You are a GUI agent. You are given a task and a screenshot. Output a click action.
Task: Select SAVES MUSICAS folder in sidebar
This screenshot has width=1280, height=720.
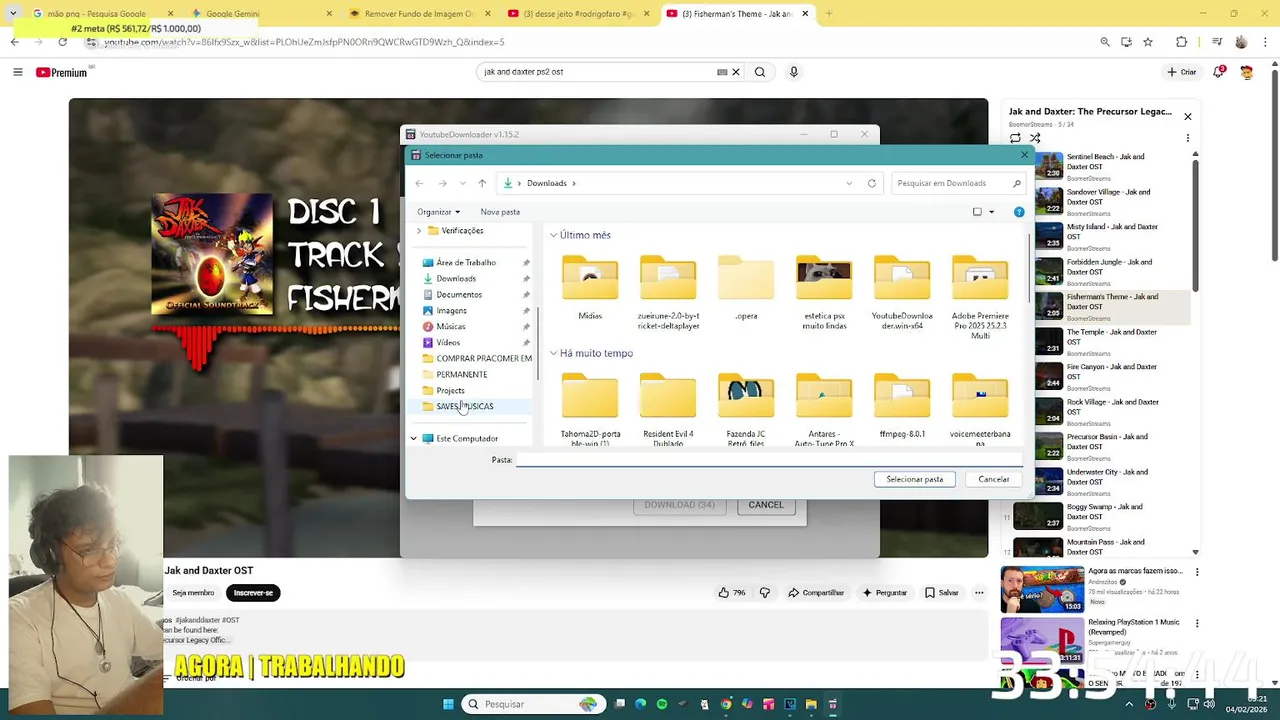click(465, 406)
